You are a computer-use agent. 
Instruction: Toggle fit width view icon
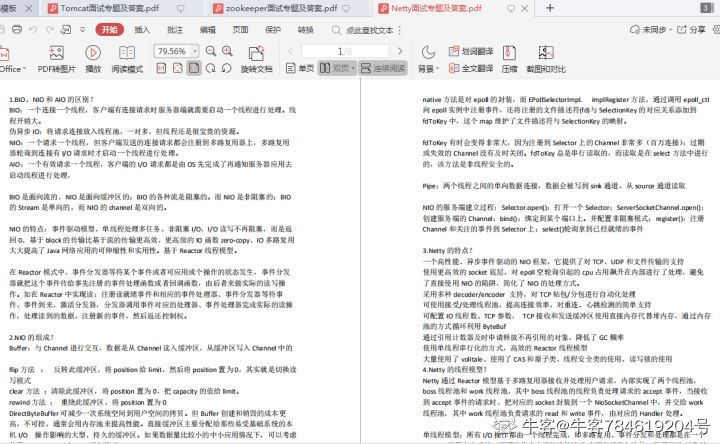click(x=194, y=68)
